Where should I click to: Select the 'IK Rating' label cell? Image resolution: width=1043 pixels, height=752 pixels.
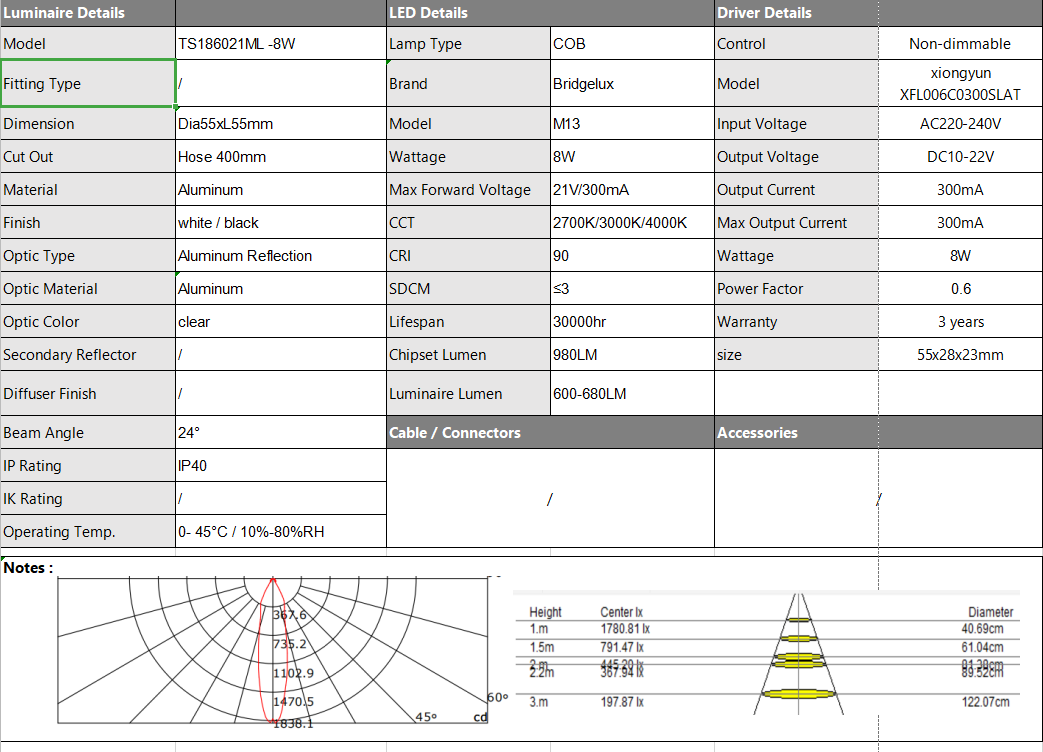coord(88,499)
